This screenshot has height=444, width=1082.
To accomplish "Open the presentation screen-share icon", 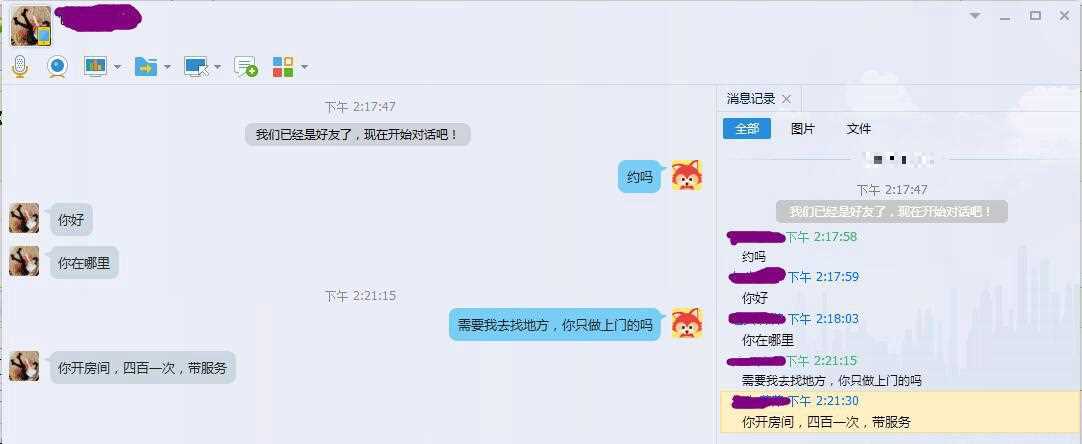I will point(95,66).
